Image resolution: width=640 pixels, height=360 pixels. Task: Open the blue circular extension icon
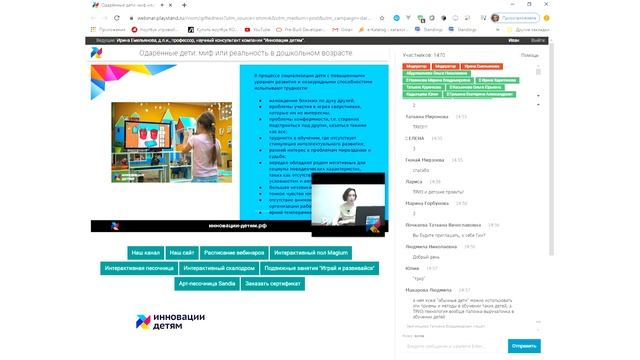click(x=396, y=18)
